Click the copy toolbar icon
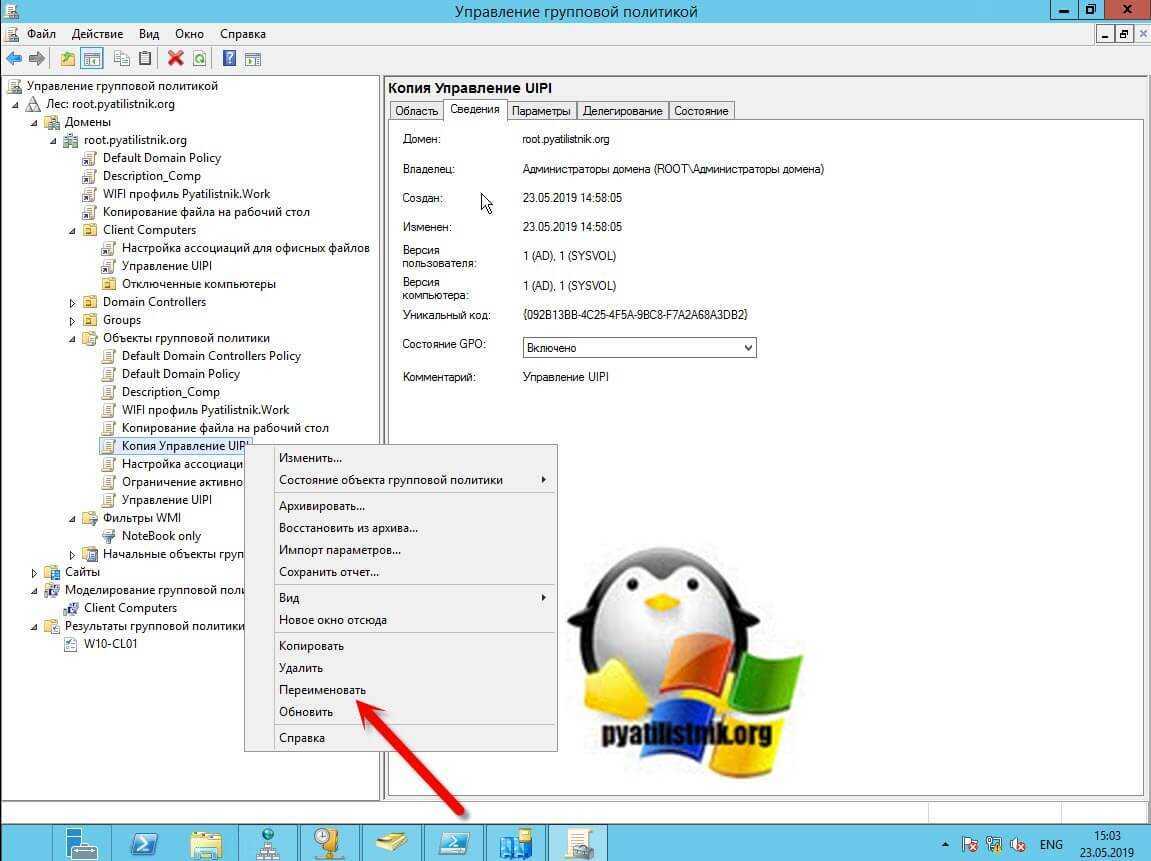 pos(122,59)
